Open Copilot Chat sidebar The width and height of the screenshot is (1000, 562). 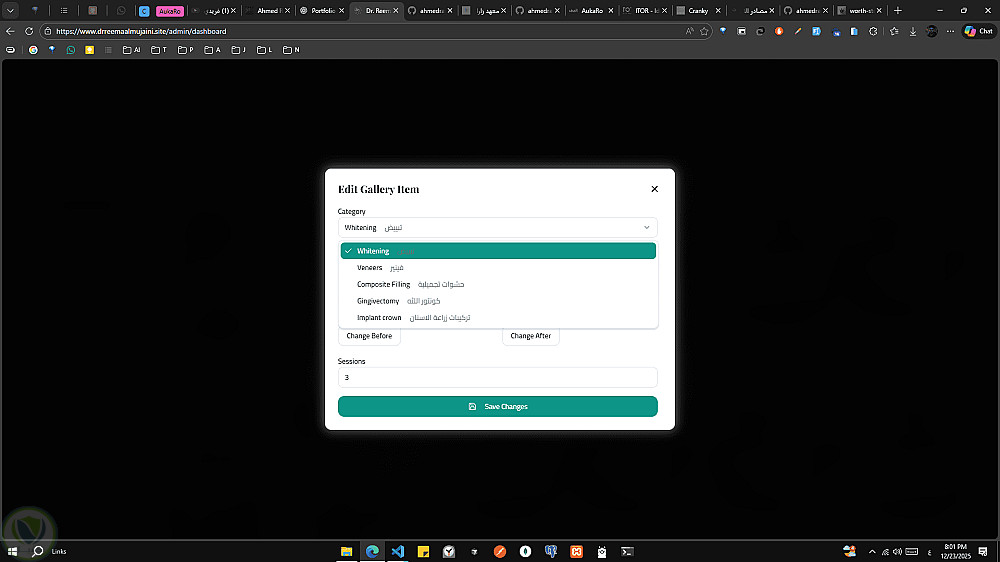click(x=979, y=31)
